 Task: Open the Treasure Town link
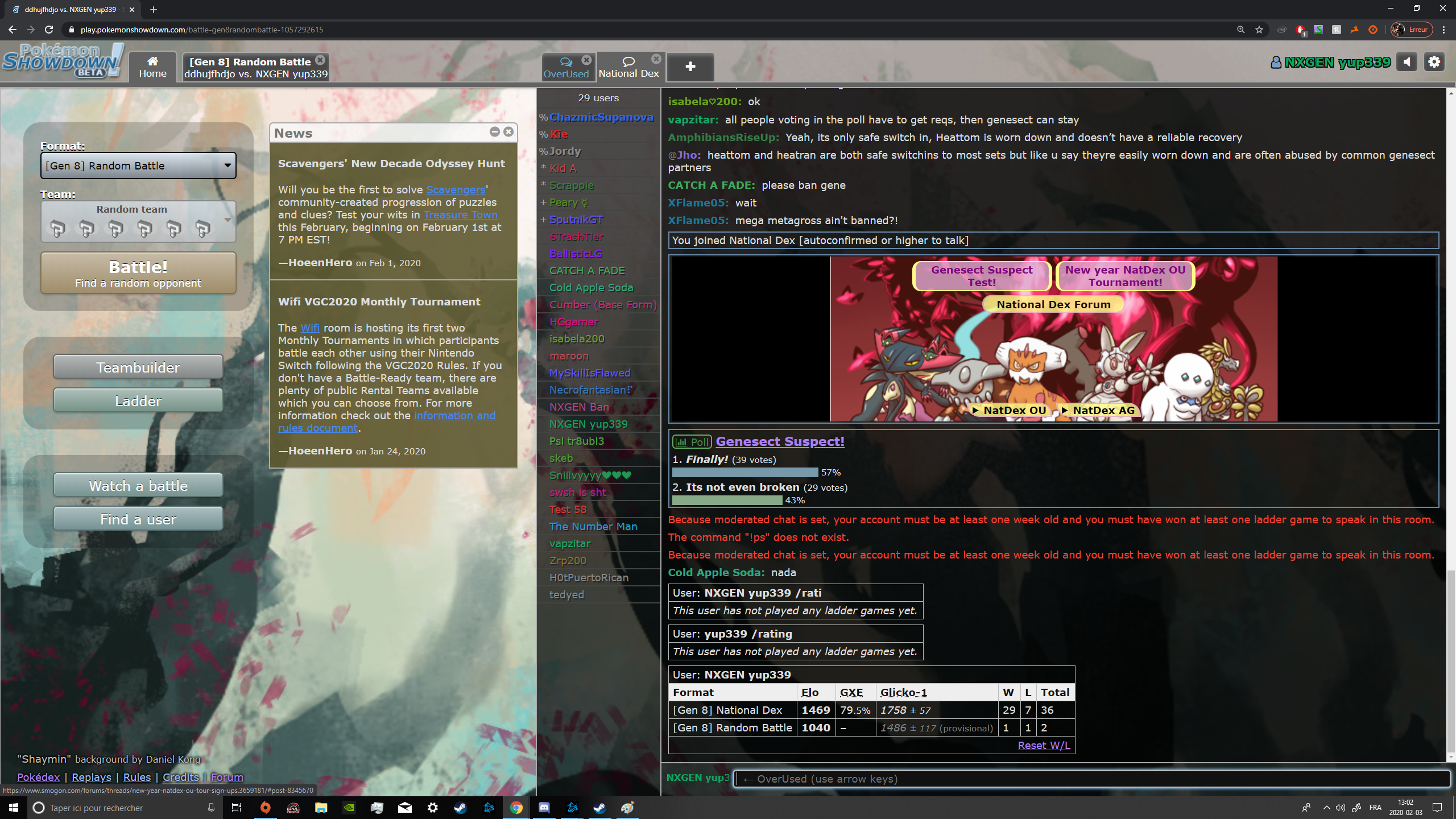tap(460, 214)
